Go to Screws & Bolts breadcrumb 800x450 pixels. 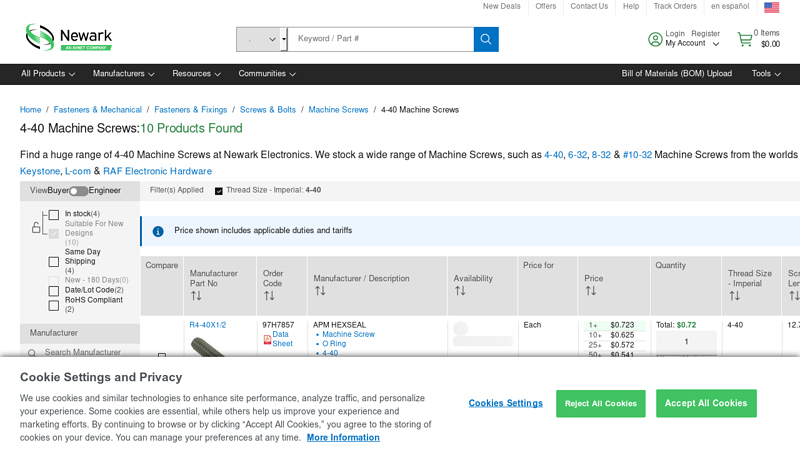point(267,110)
